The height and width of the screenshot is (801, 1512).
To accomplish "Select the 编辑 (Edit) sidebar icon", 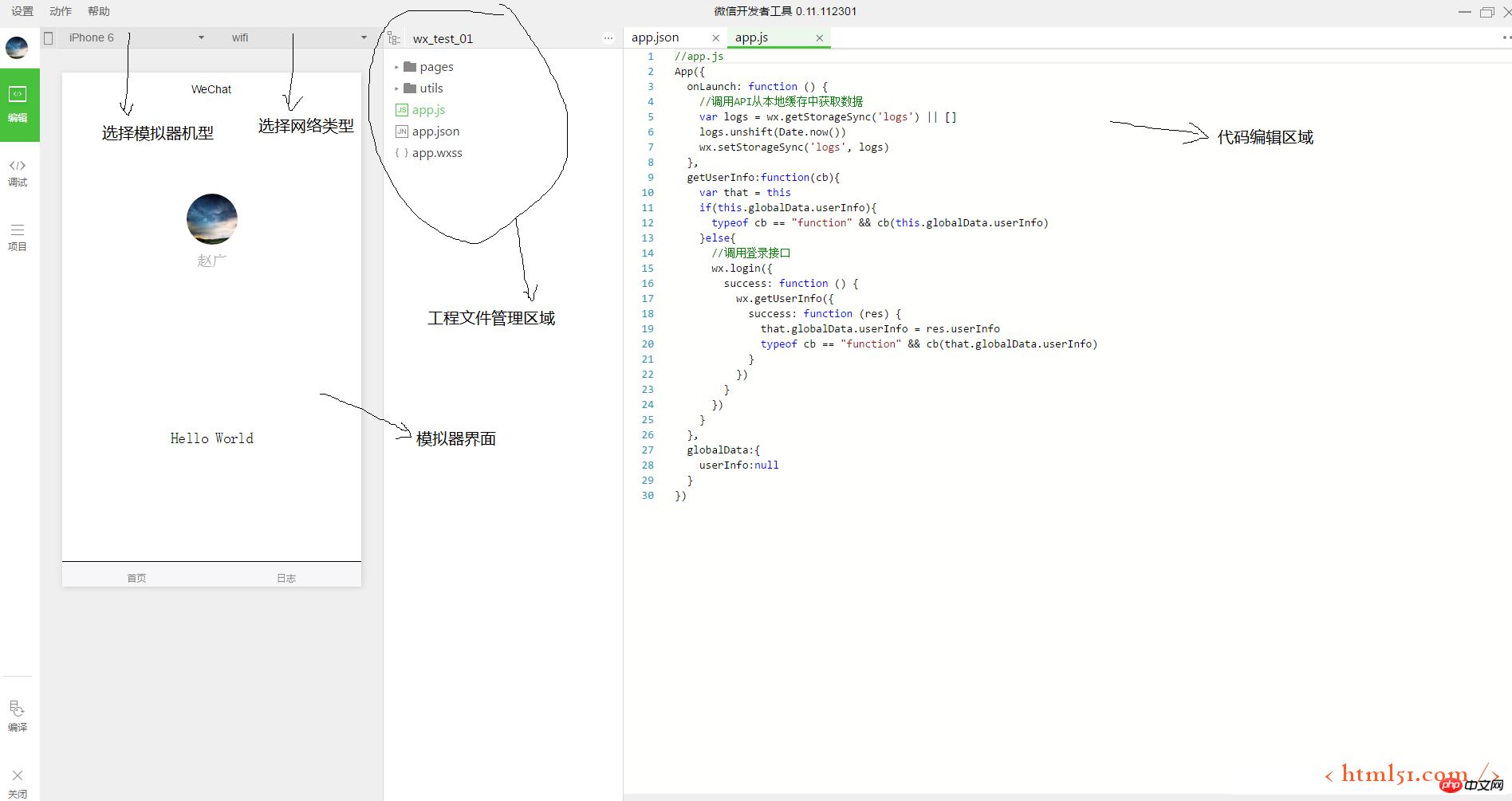I will pos(18,104).
